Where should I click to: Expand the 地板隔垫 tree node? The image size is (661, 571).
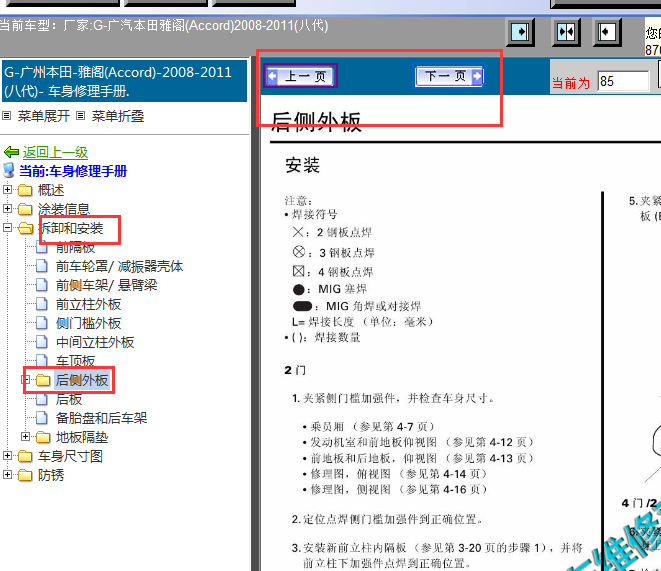click(25, 437)
